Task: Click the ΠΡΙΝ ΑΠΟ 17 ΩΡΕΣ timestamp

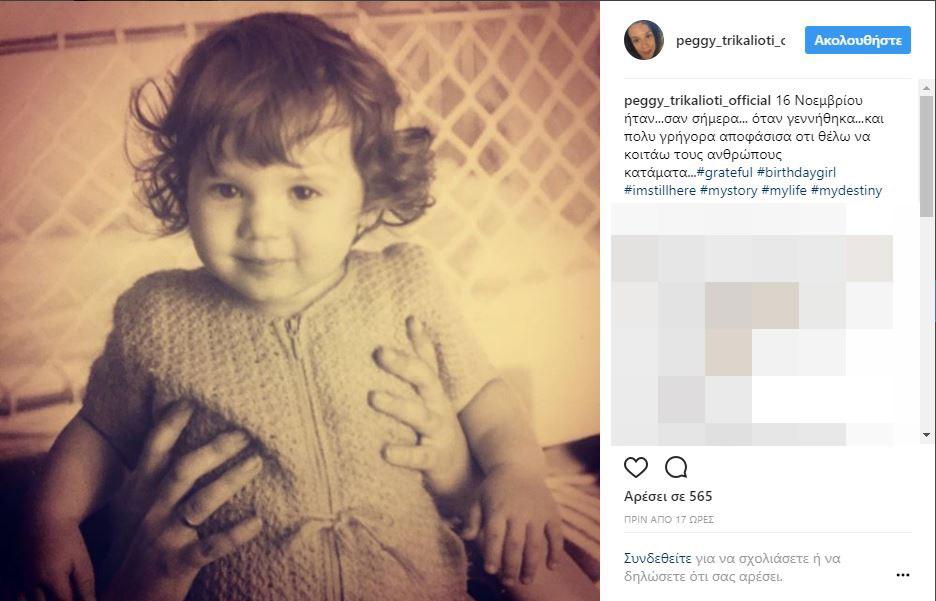Action: pos(669,520)
